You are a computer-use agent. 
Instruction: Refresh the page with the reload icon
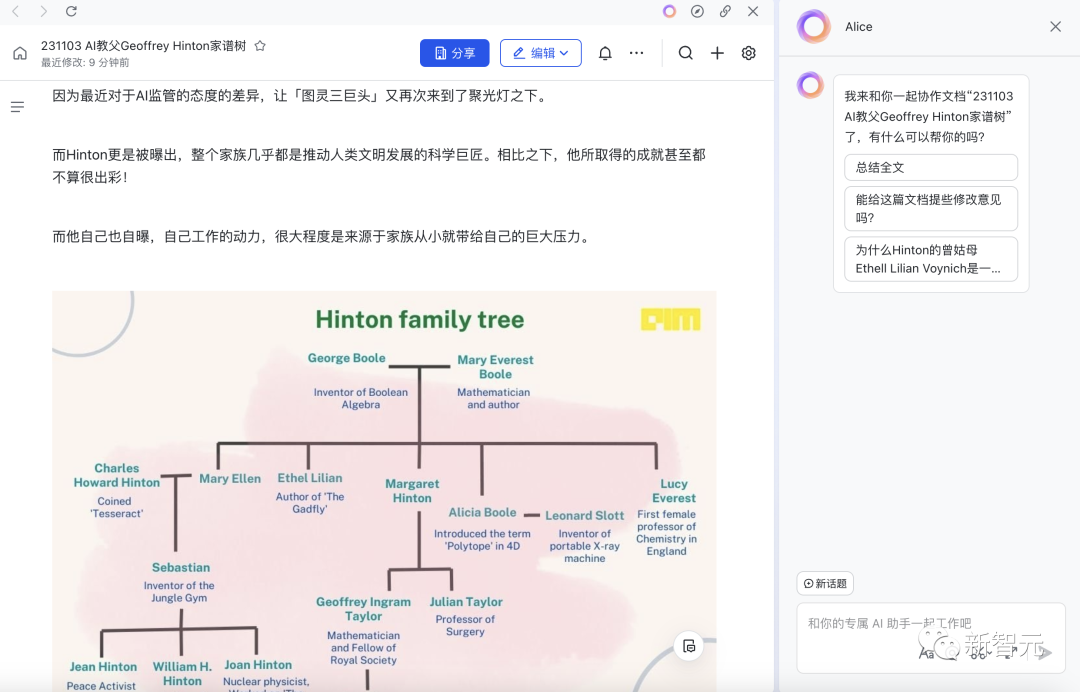[69, 12]
